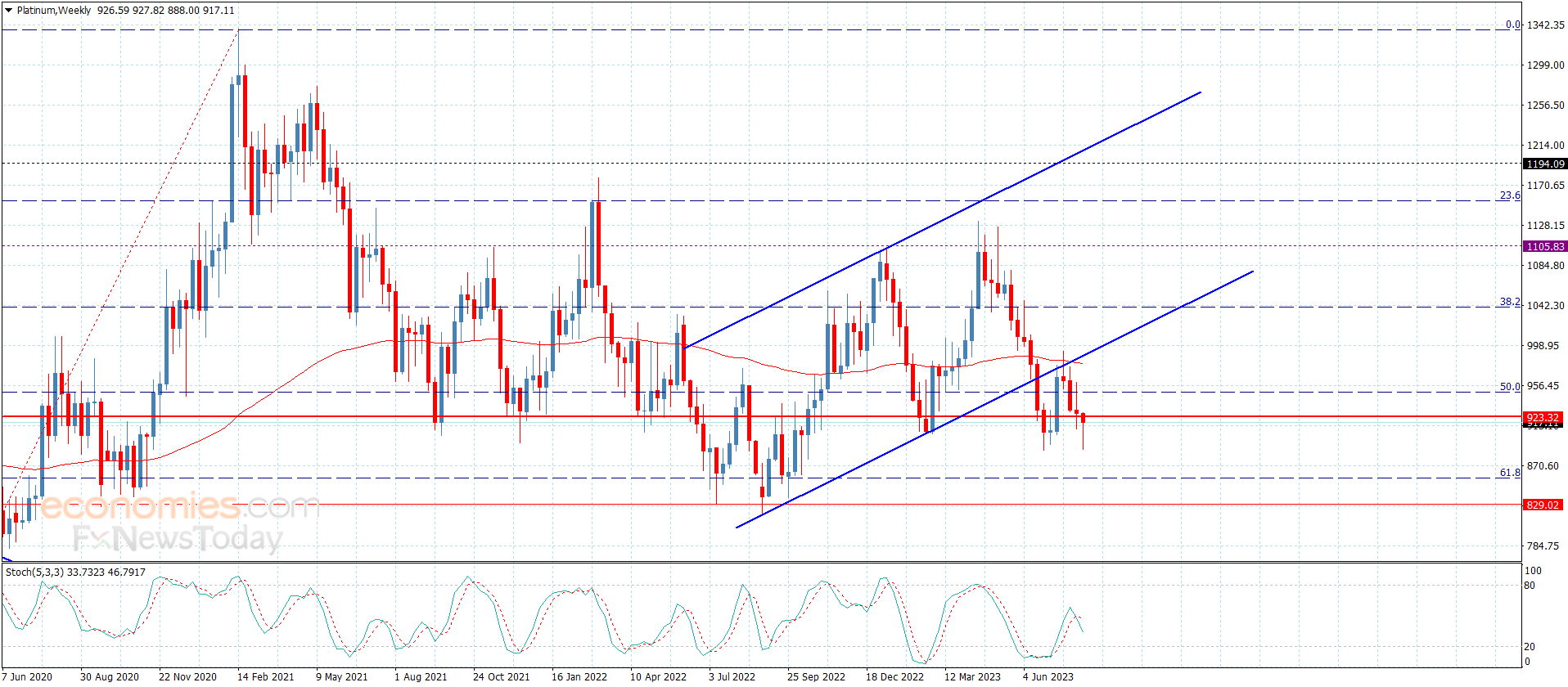The width and height of the screenshot is (1568, 687).
Task: Click the 1214.00 price scale value
Action: click(x=1545, y=146)
